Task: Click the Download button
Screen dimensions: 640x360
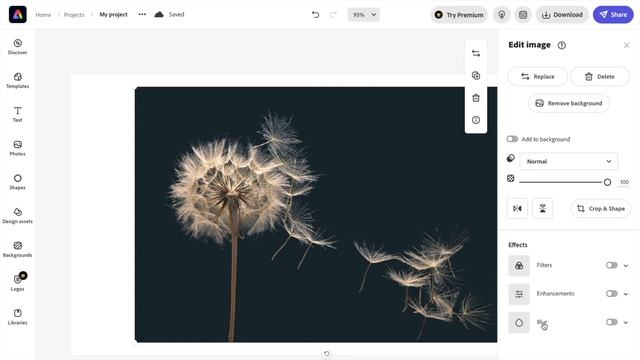Action: coord(562,15)
